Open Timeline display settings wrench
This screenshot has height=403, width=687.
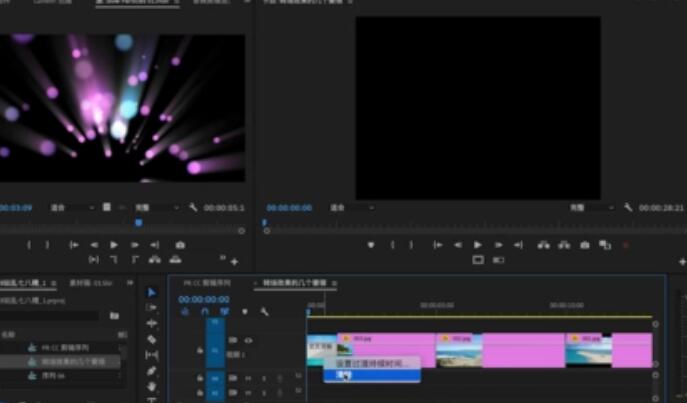pos(264,312)
